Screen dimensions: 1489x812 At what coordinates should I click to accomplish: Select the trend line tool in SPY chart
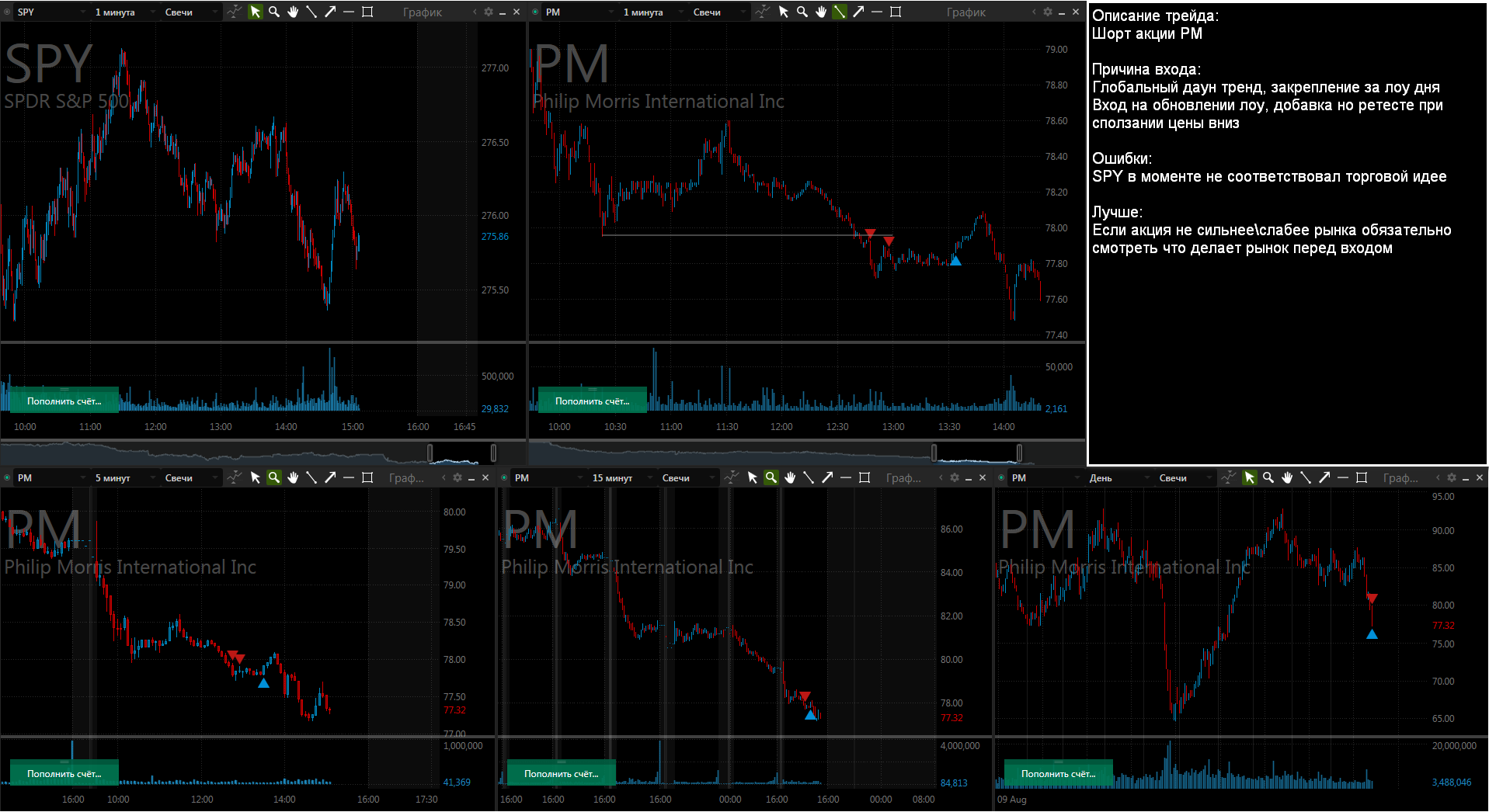click(x=311, y=12)
